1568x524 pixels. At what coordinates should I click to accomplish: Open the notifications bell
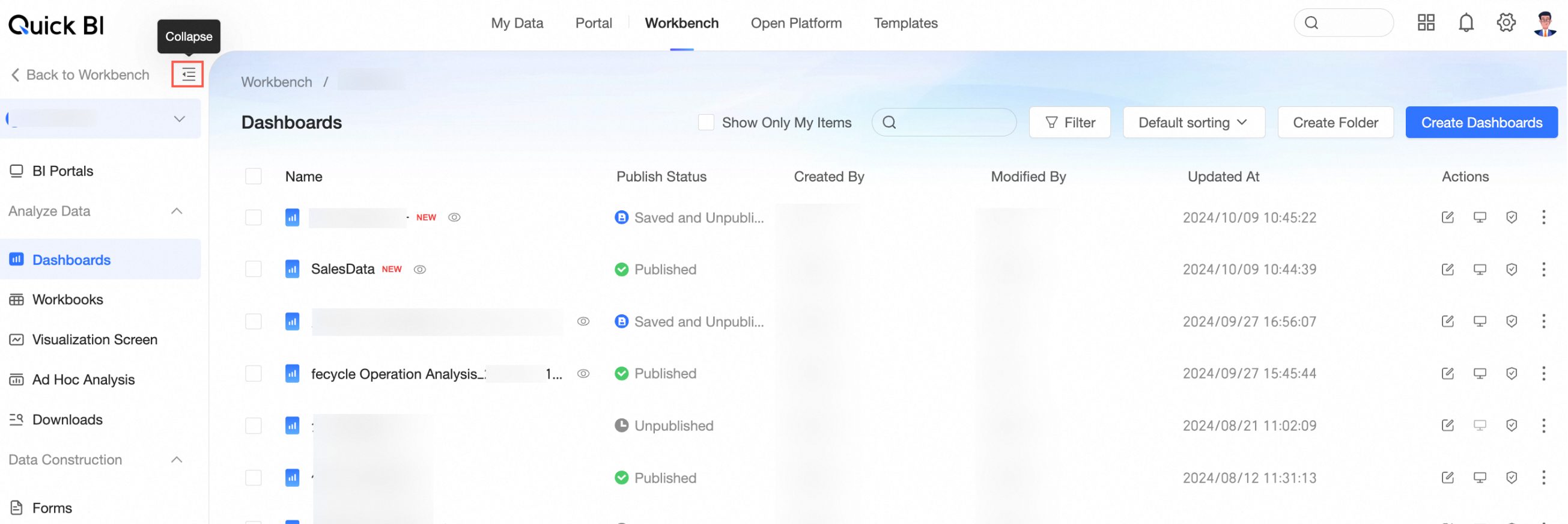[x=1466, y=23]
